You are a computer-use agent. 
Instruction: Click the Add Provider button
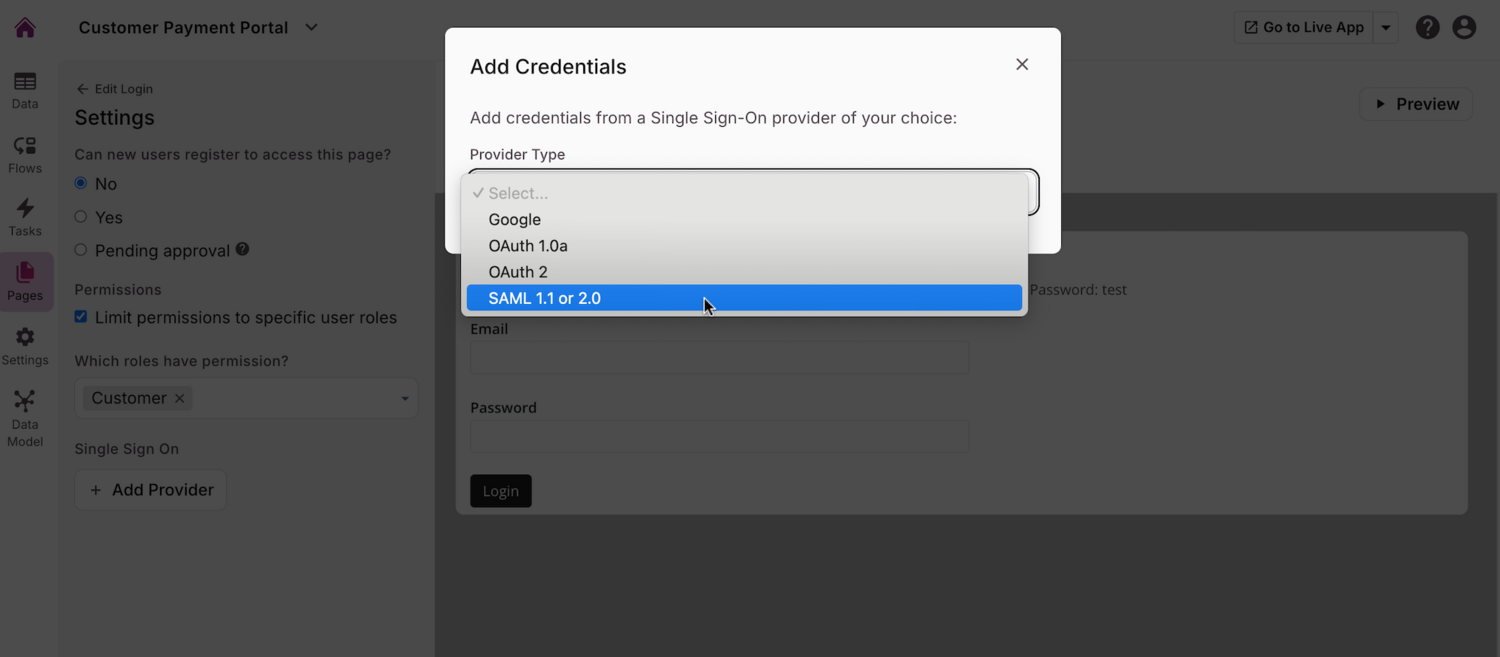coord(151,490)
